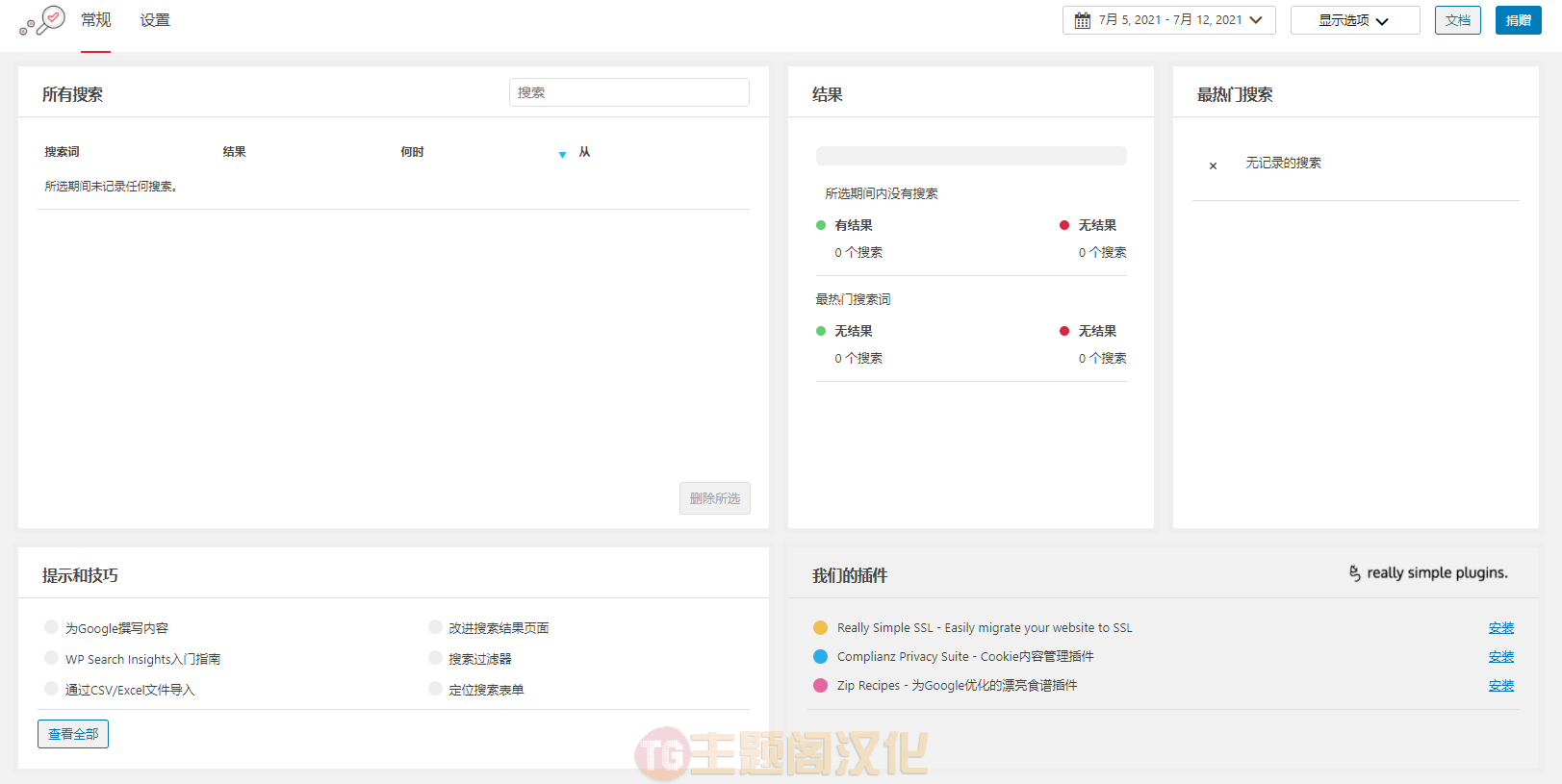Click the 捐赠 button
This screenshot has height=784, width=1562.
[1519, 20]
